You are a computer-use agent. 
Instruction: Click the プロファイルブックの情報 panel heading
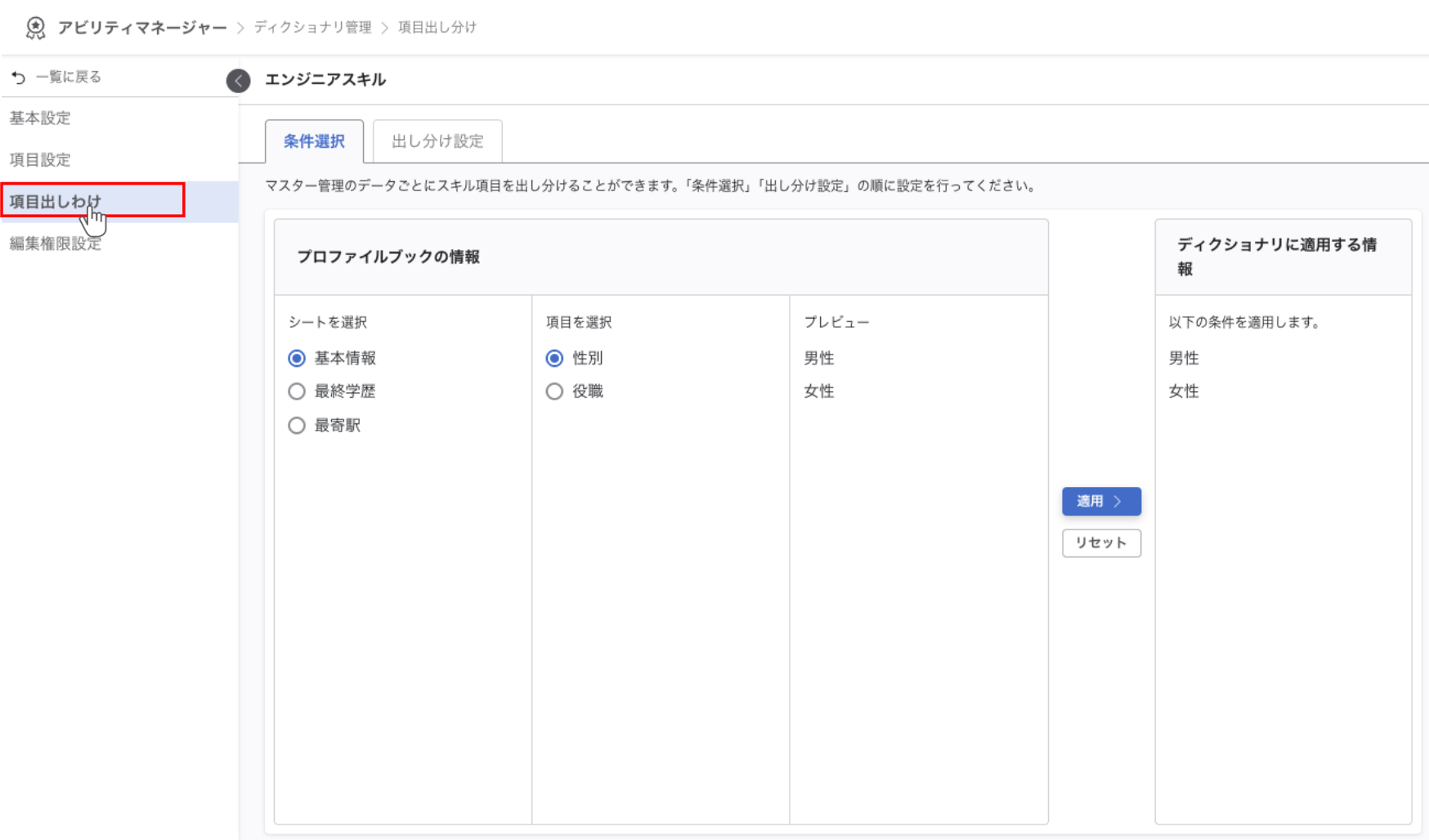tap(388, 257)
